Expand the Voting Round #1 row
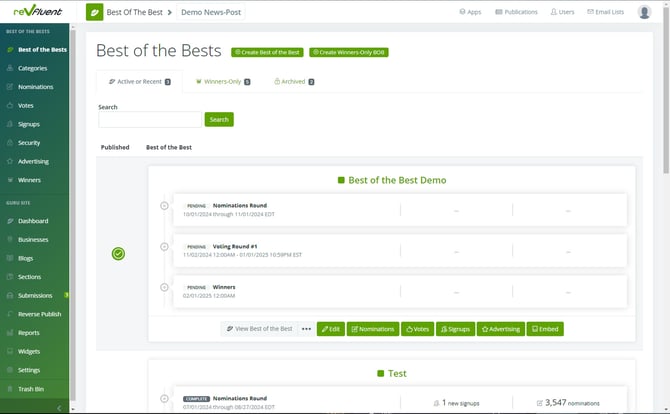The image size is (670, 414). [164, 247]
